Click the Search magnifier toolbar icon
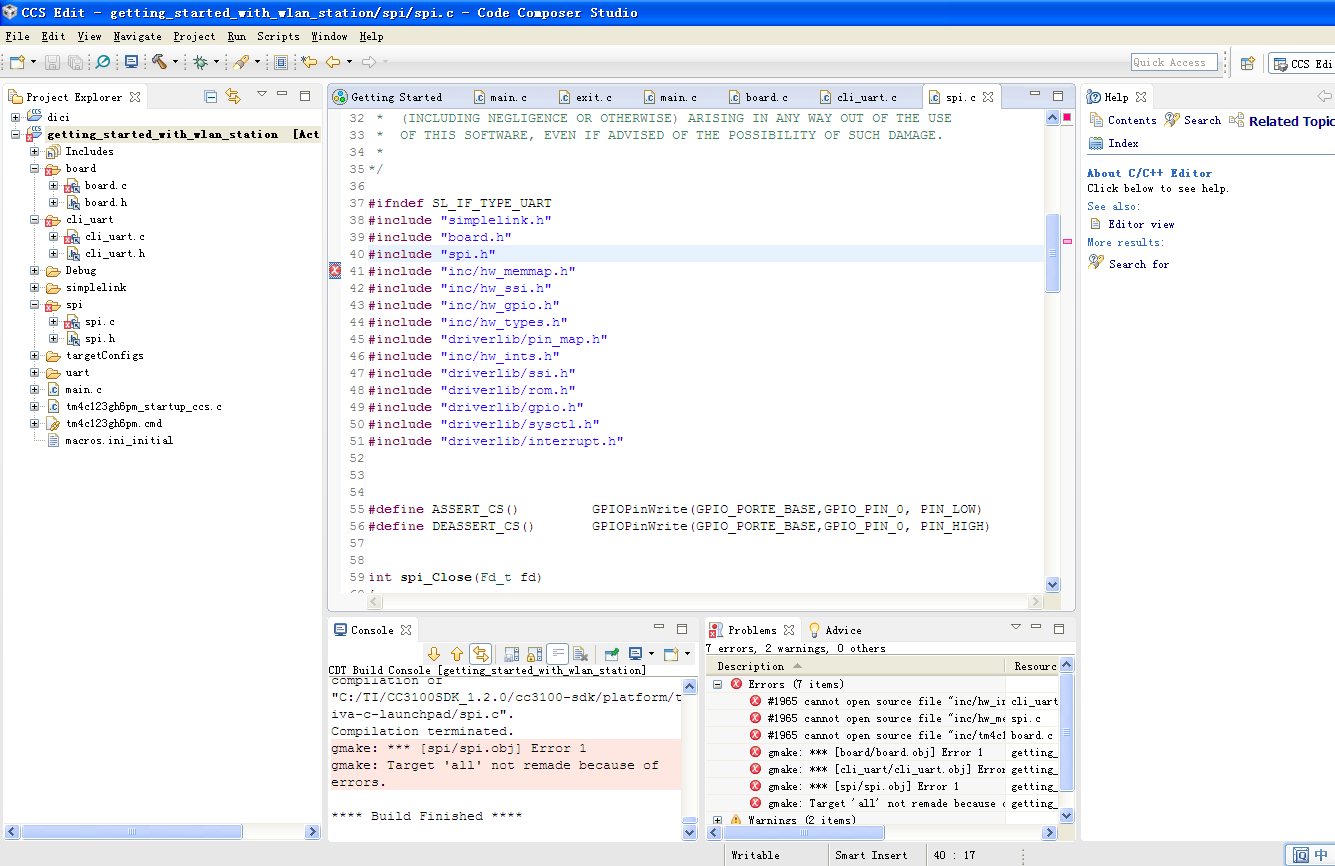1335x866 pixels. click(102, 62)
